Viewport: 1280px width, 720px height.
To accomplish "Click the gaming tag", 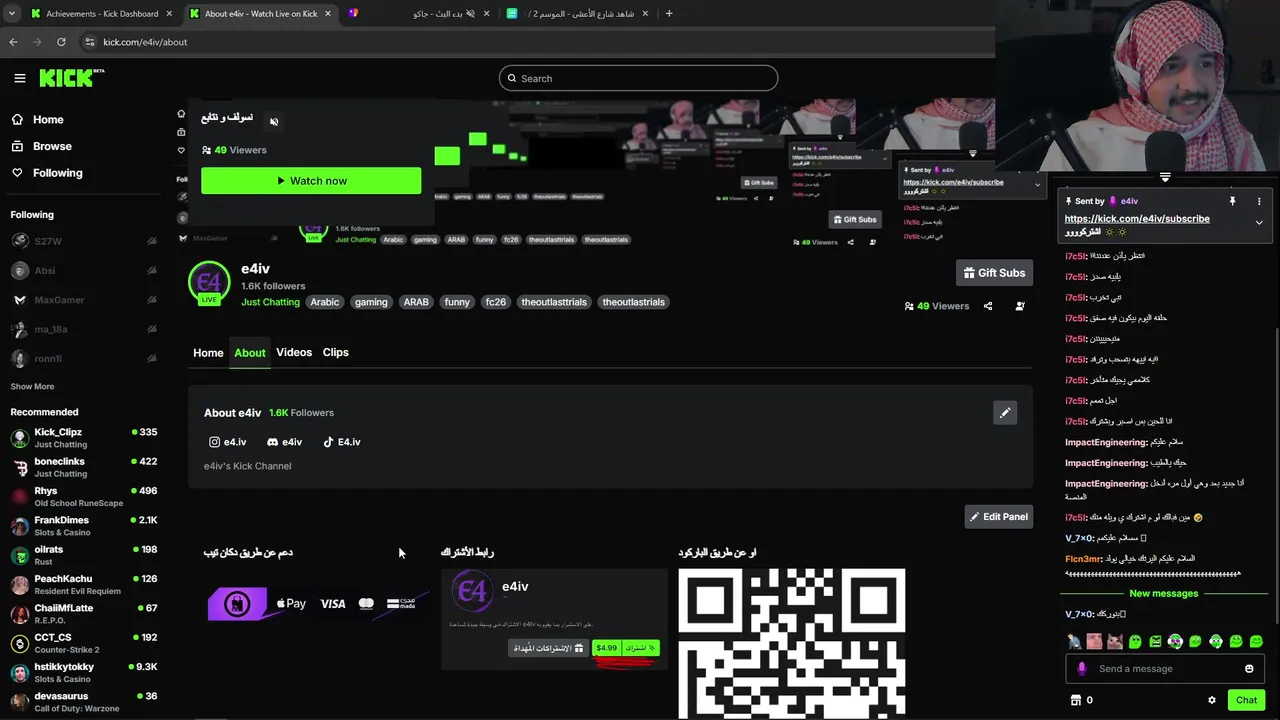I will [371, 302].
